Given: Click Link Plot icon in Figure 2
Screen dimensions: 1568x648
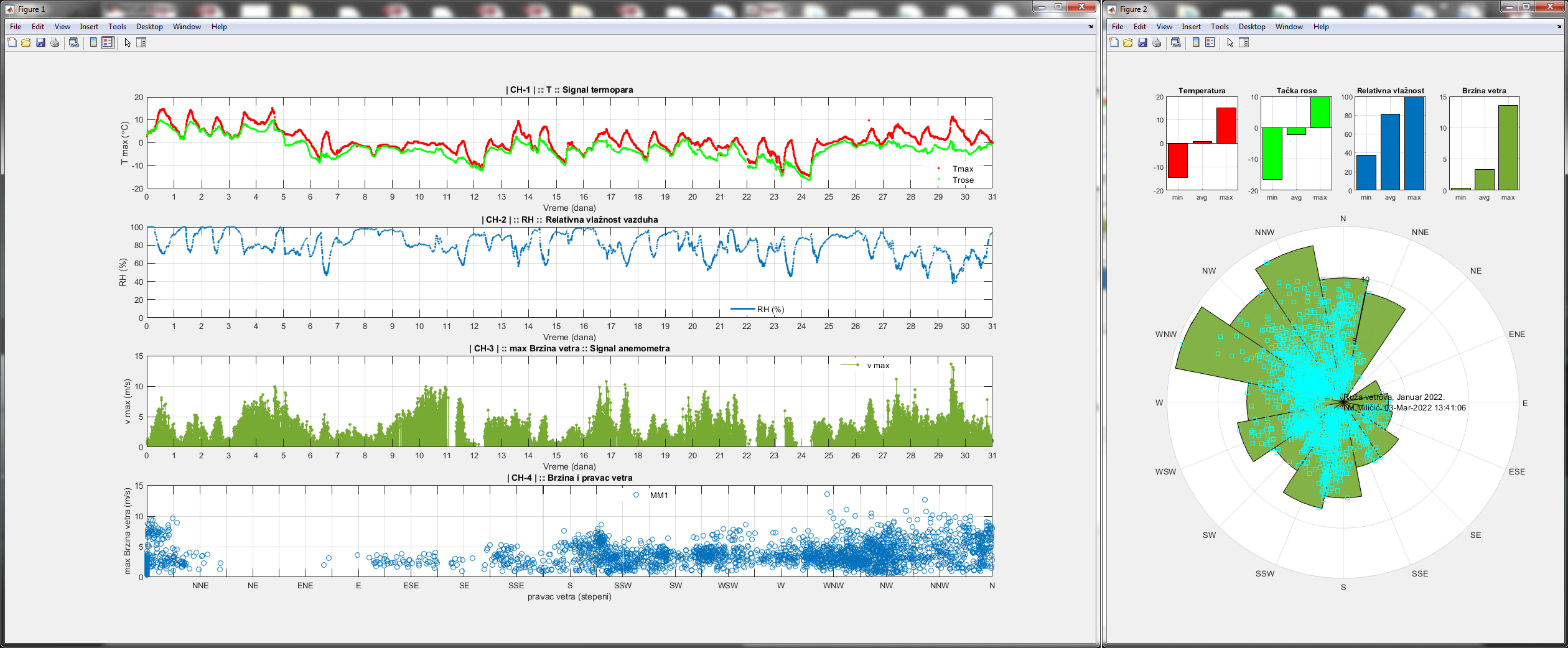Looking at the screenshot, I should tap(1176, 43).
